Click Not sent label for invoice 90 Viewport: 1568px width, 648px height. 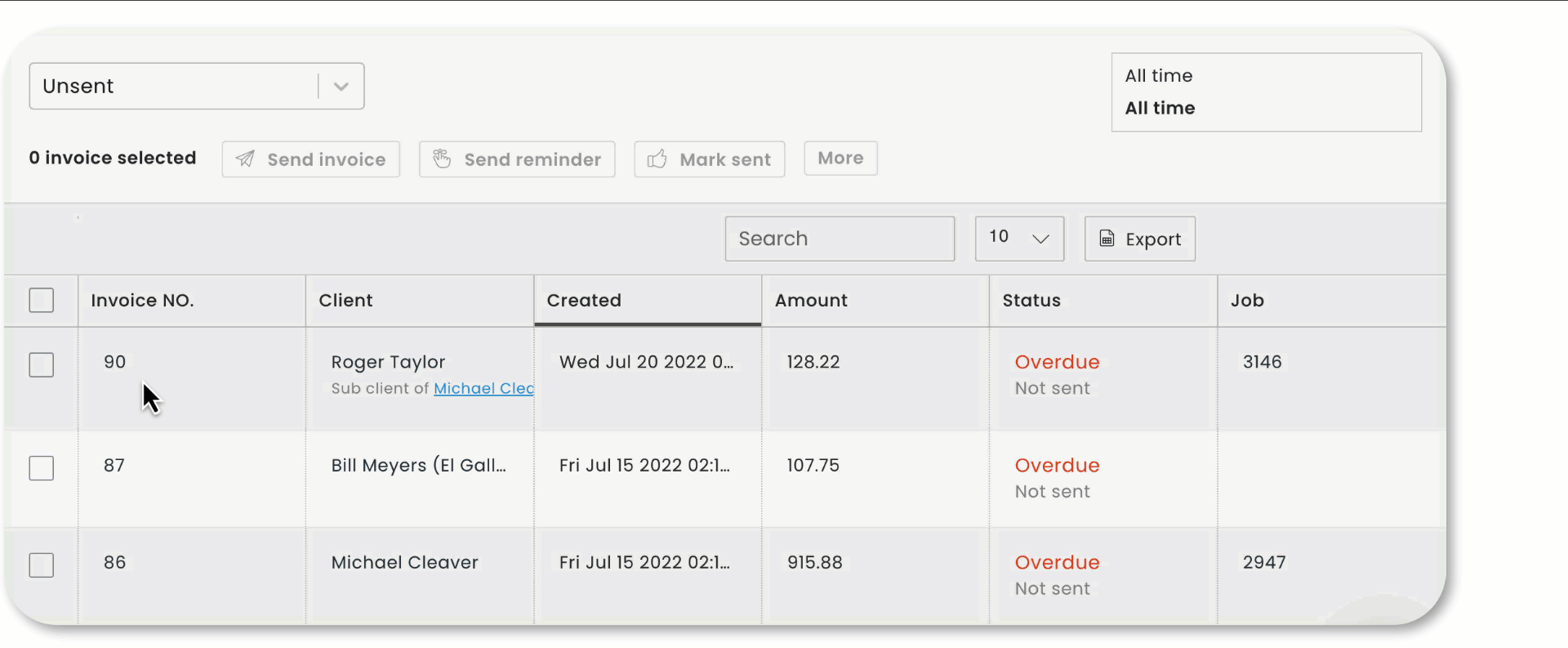1052,388
